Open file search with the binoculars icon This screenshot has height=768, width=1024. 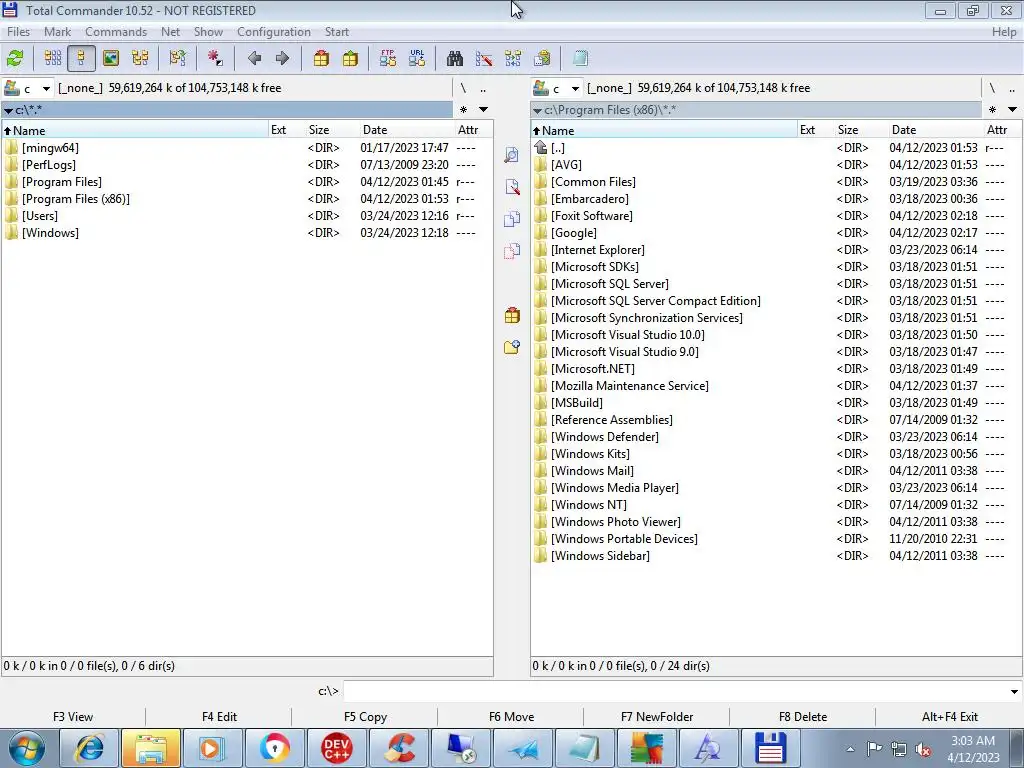point(455,58)
